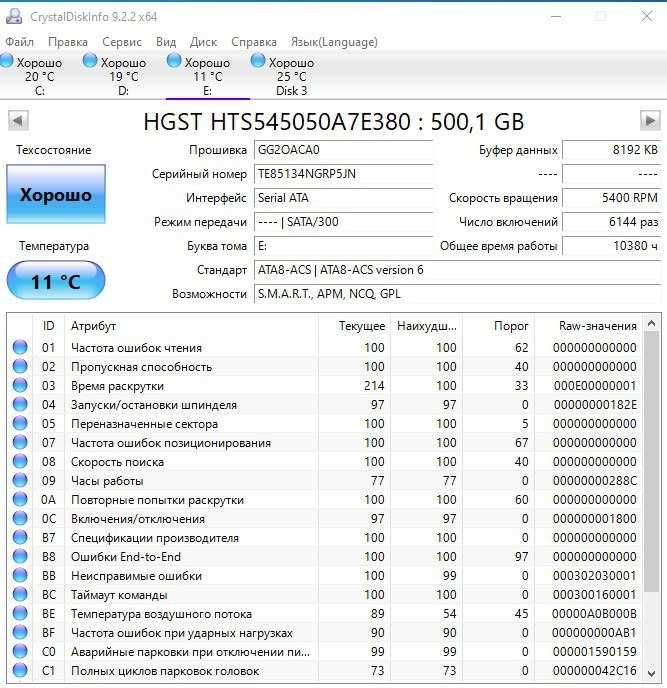Click the next disk arrow button
667x688 pixels.
650,120
